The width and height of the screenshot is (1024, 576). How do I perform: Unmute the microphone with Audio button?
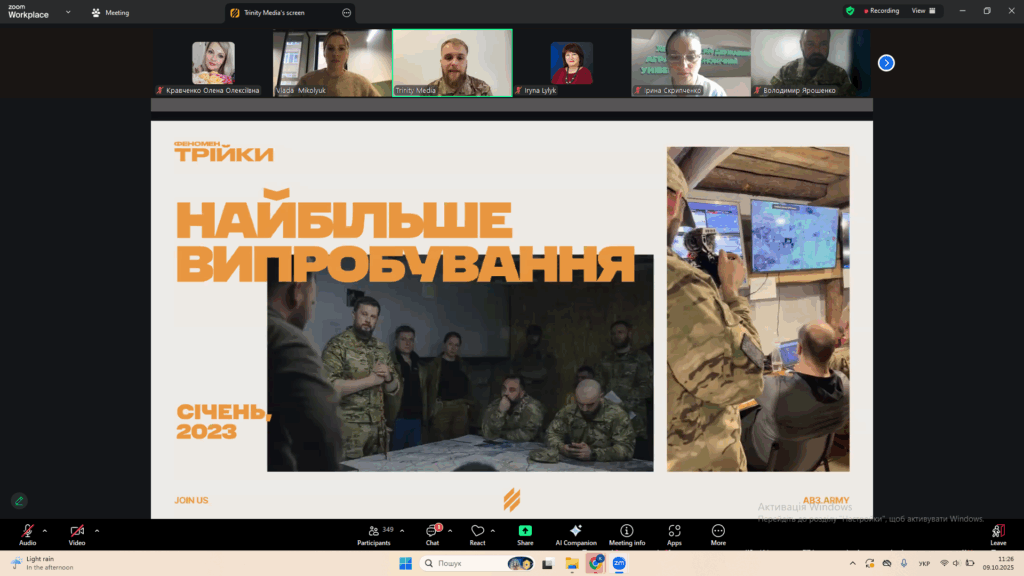point(27,532)
